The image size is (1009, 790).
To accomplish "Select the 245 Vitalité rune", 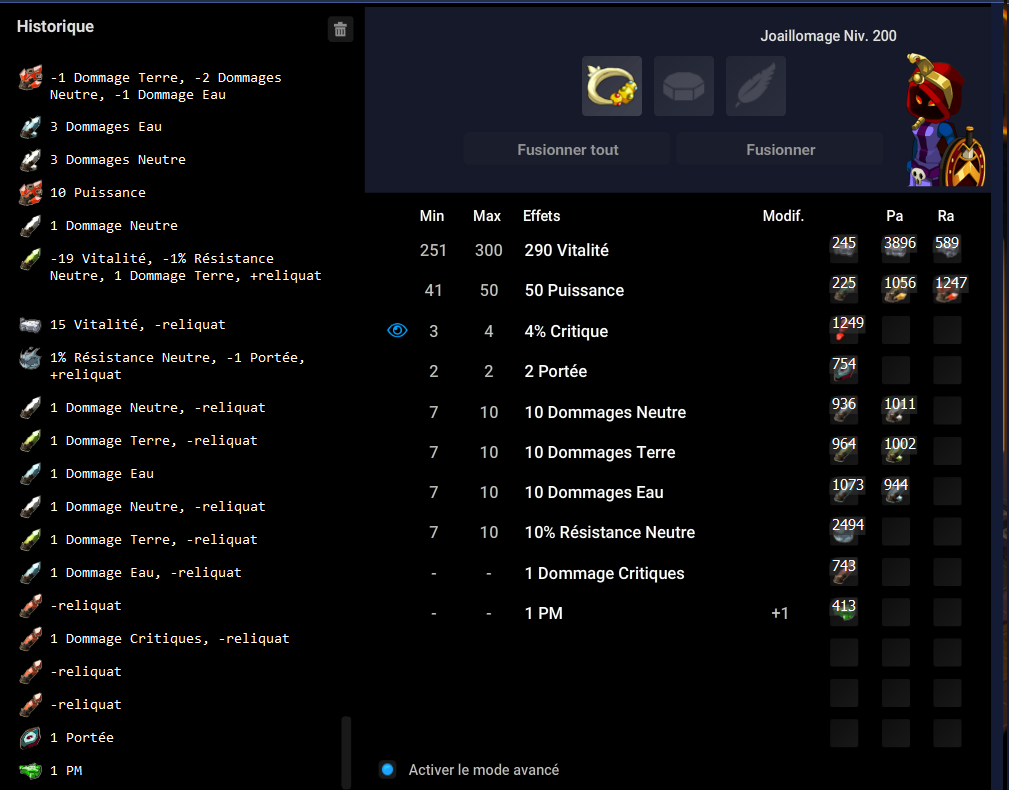I will coord(844,249).
